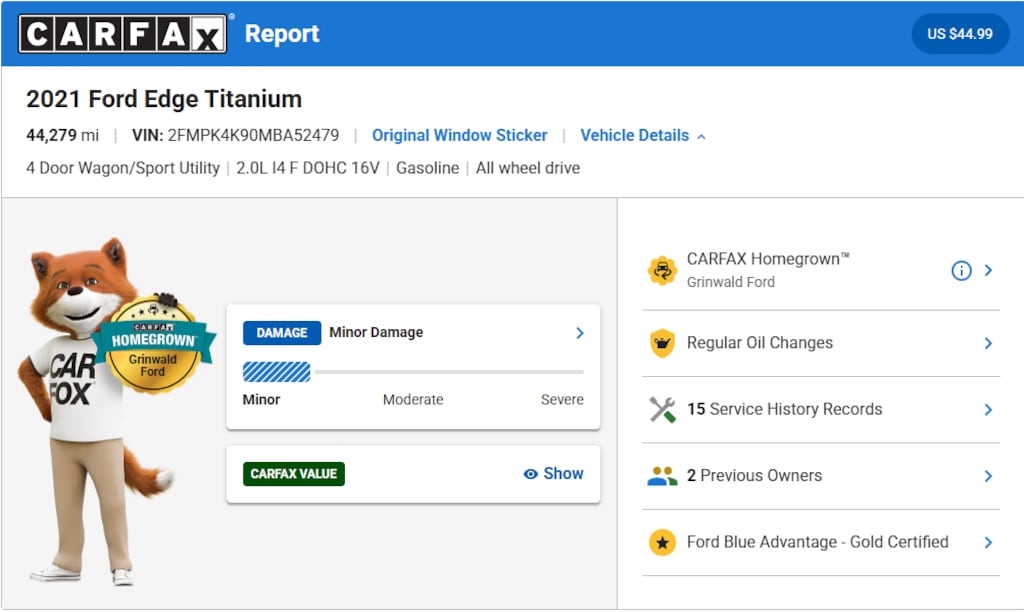The width and height of the screenshot is (1024, 612).
Task: Click the damage severity progress bar
Action: point(413,372)
